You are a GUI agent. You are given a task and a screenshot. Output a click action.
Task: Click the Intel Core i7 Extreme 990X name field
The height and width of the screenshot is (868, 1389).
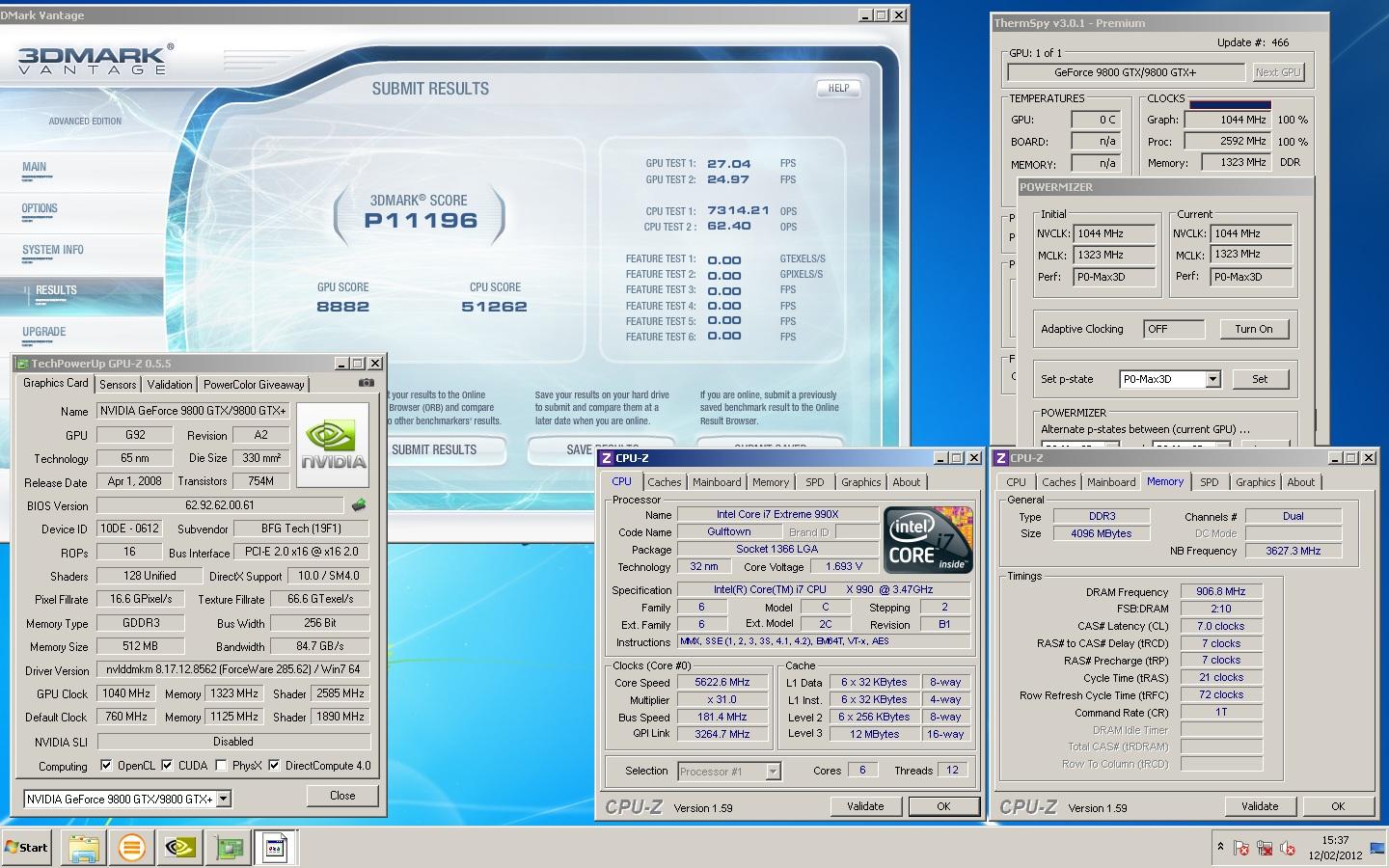point(777,514)
